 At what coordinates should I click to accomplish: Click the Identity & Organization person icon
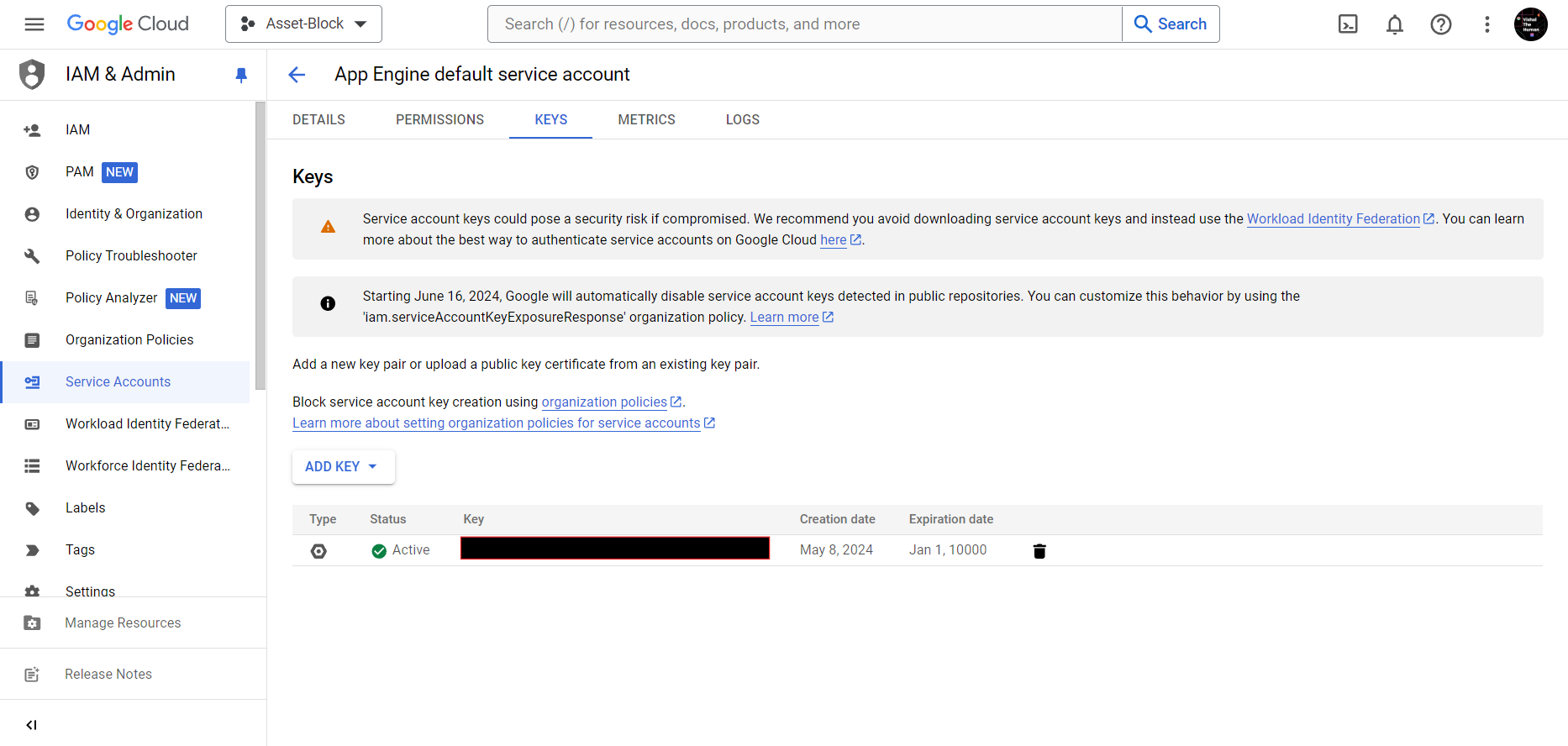click(x=32, y=214)
